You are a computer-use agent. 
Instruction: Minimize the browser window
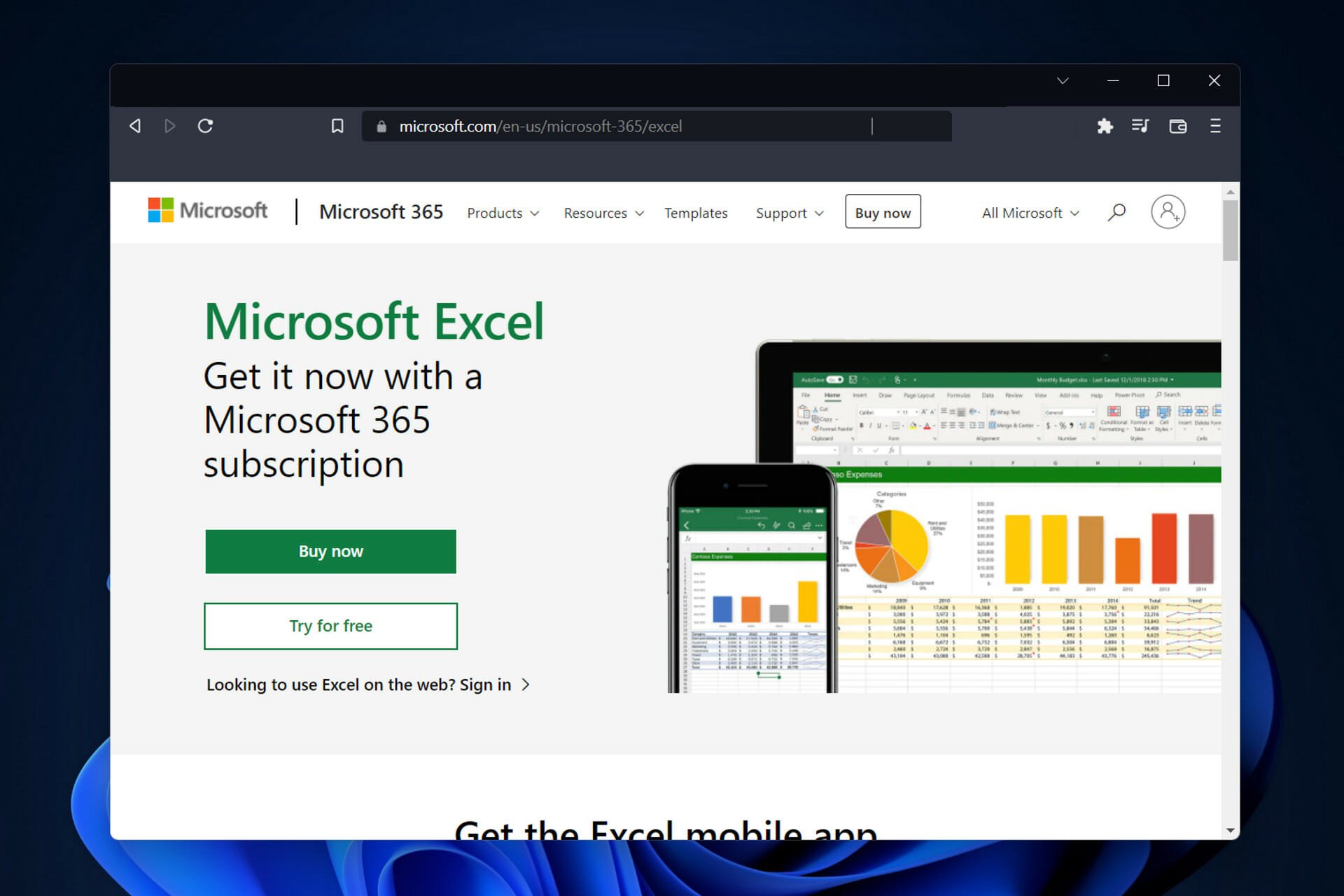click(1113, 80)
